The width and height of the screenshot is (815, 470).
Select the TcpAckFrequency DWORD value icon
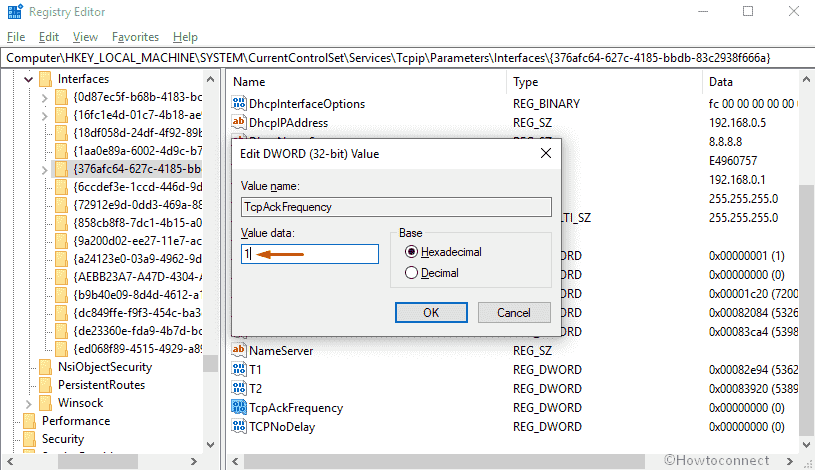(239, 407)
